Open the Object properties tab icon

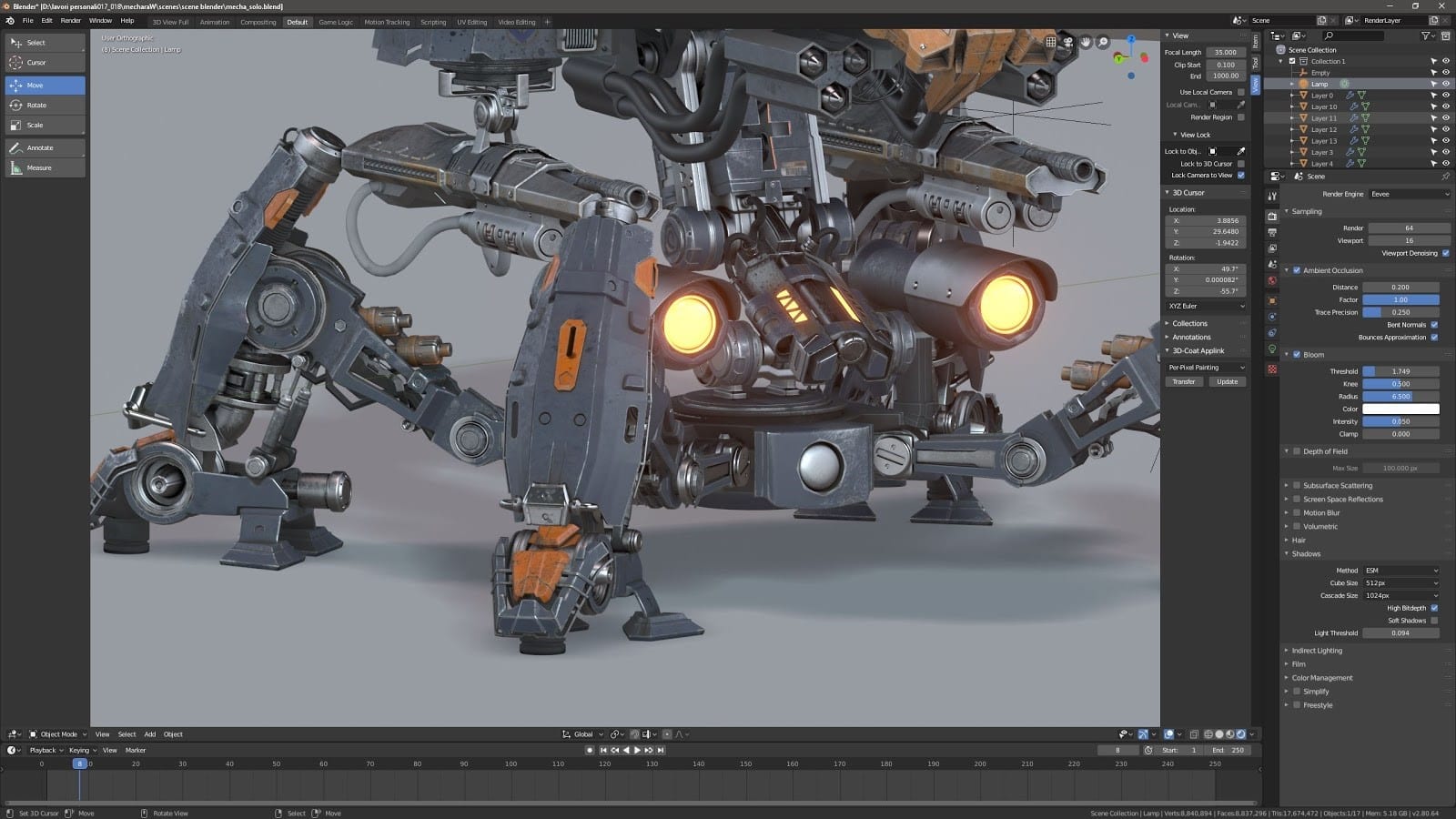[1272, 301]
